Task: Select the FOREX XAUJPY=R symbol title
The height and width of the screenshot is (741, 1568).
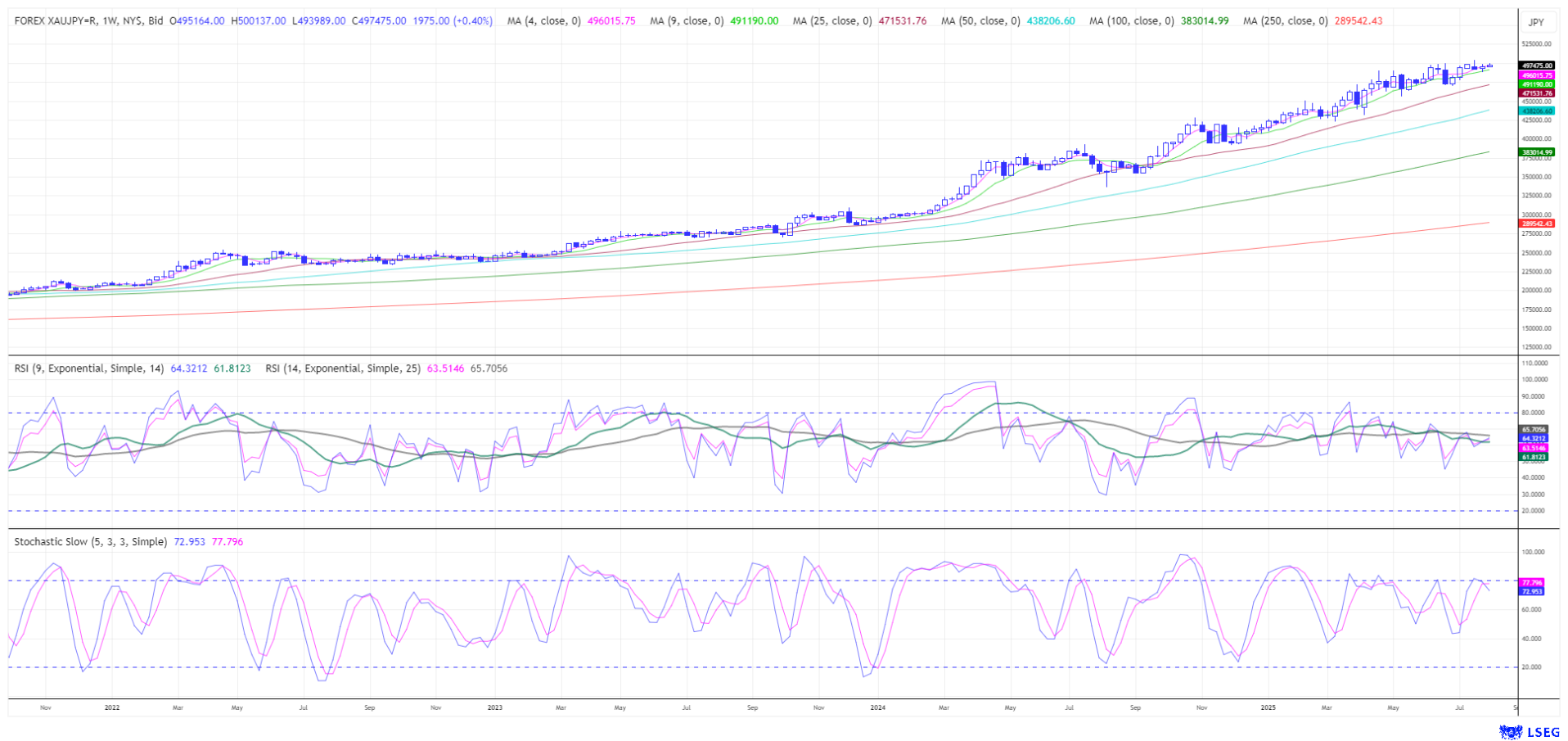Action: coord(88,21)
